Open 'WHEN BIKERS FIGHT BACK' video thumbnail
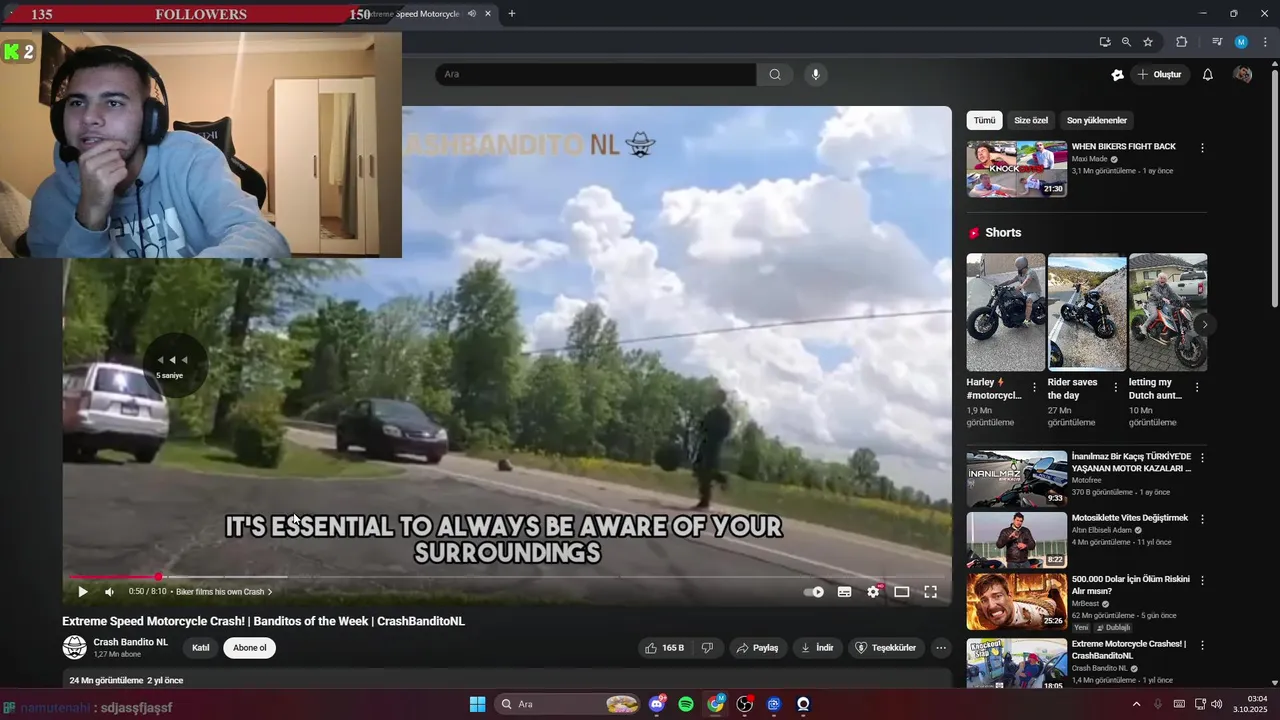The image size is (1280, 720). point(1017,169)
